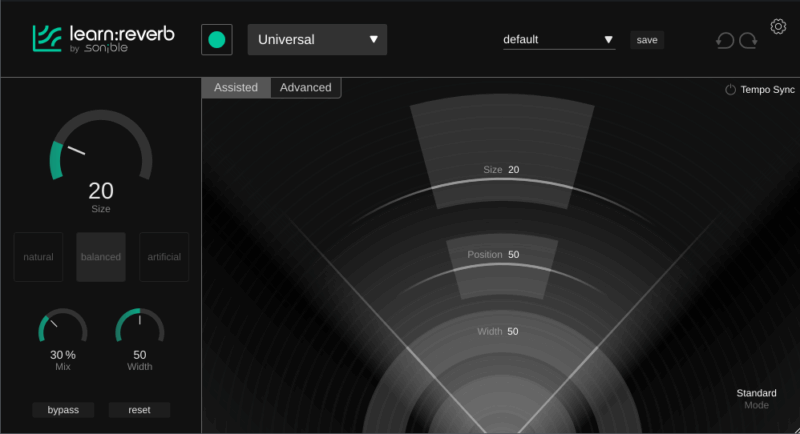The image size is (800, 434).
Task: Open the Standard Mode selector
Action: [x=756, y=398]
